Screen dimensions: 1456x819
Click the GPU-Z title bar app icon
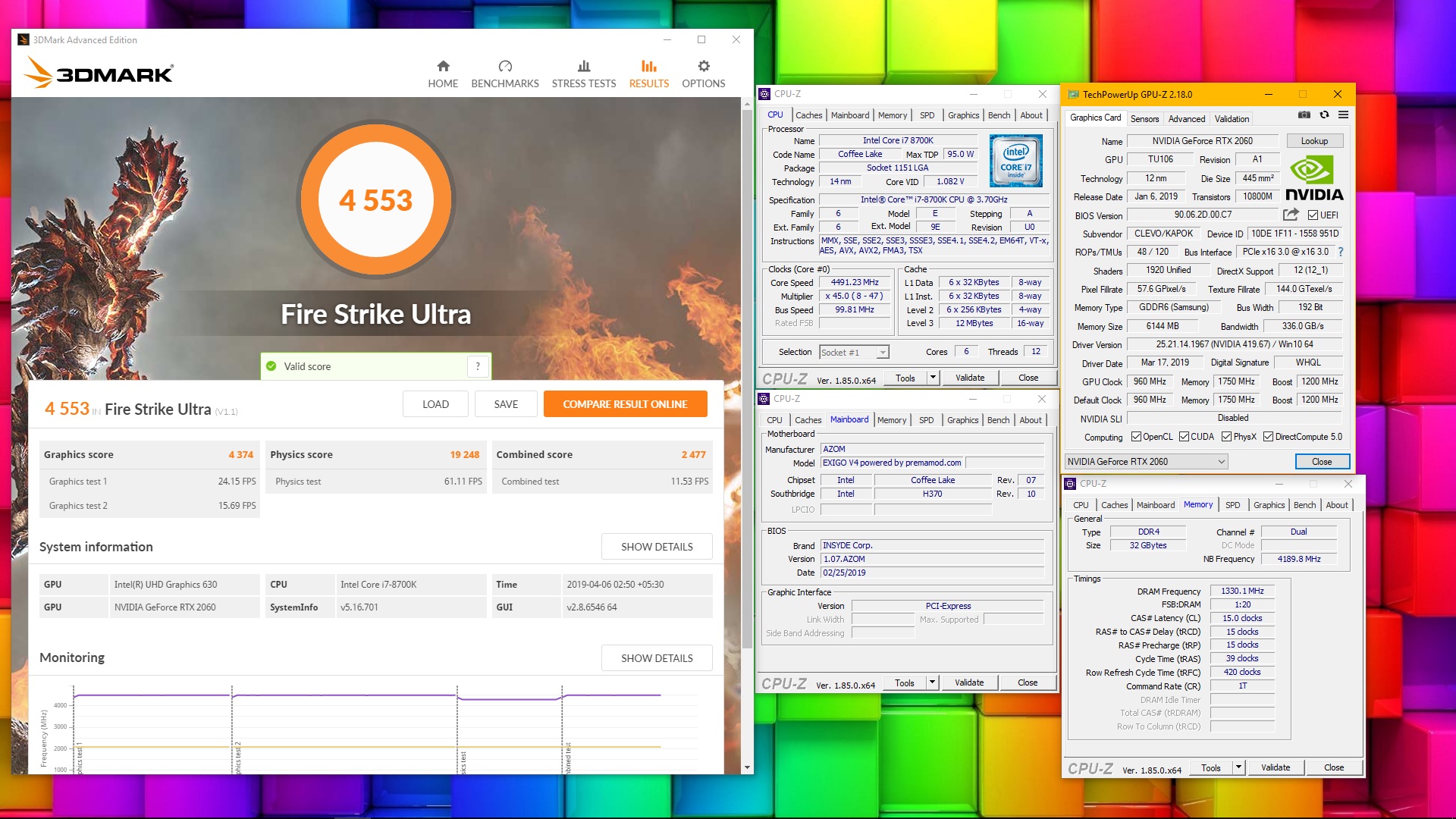[1073, 95]
